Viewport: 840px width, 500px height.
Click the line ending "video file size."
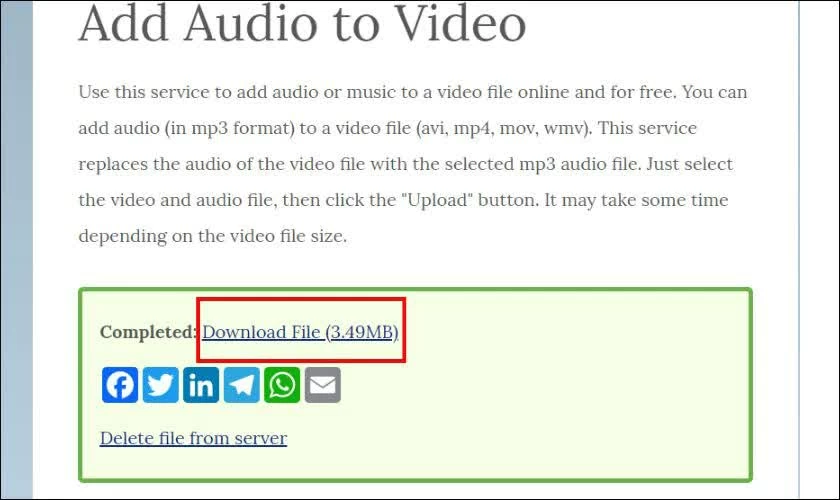(x=213, y=236)
